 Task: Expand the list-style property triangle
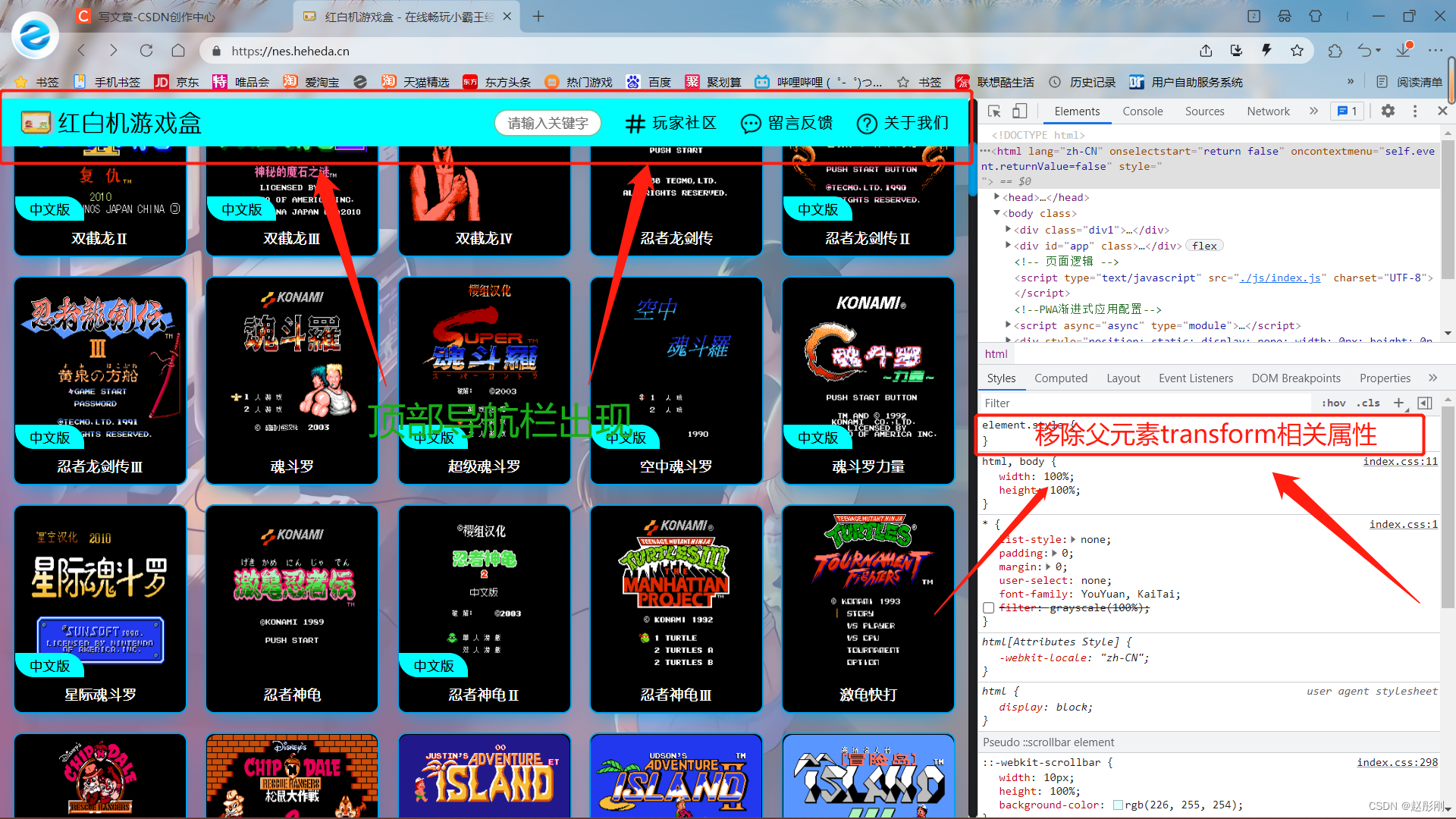point(1073,539)
